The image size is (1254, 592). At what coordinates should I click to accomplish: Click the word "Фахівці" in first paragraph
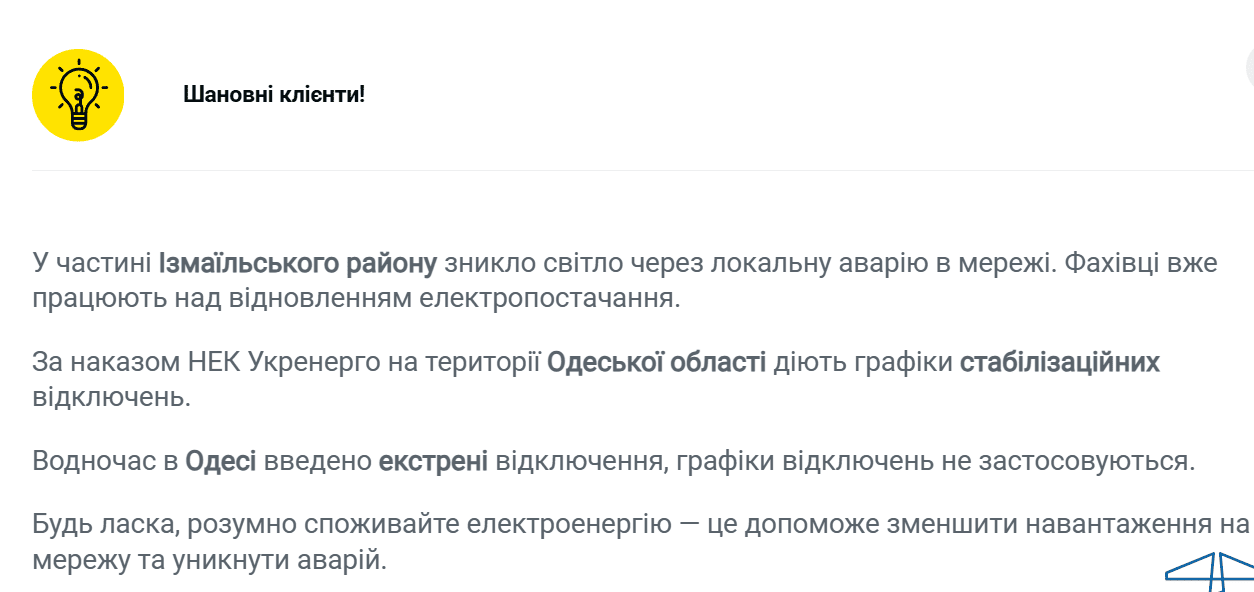1115,264
